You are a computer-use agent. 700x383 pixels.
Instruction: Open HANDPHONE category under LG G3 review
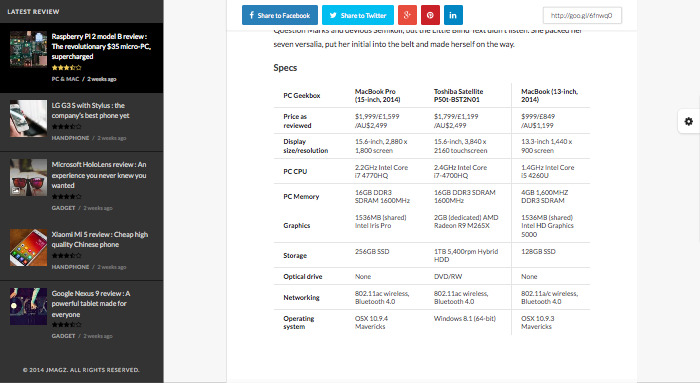(x=70, y=138)
